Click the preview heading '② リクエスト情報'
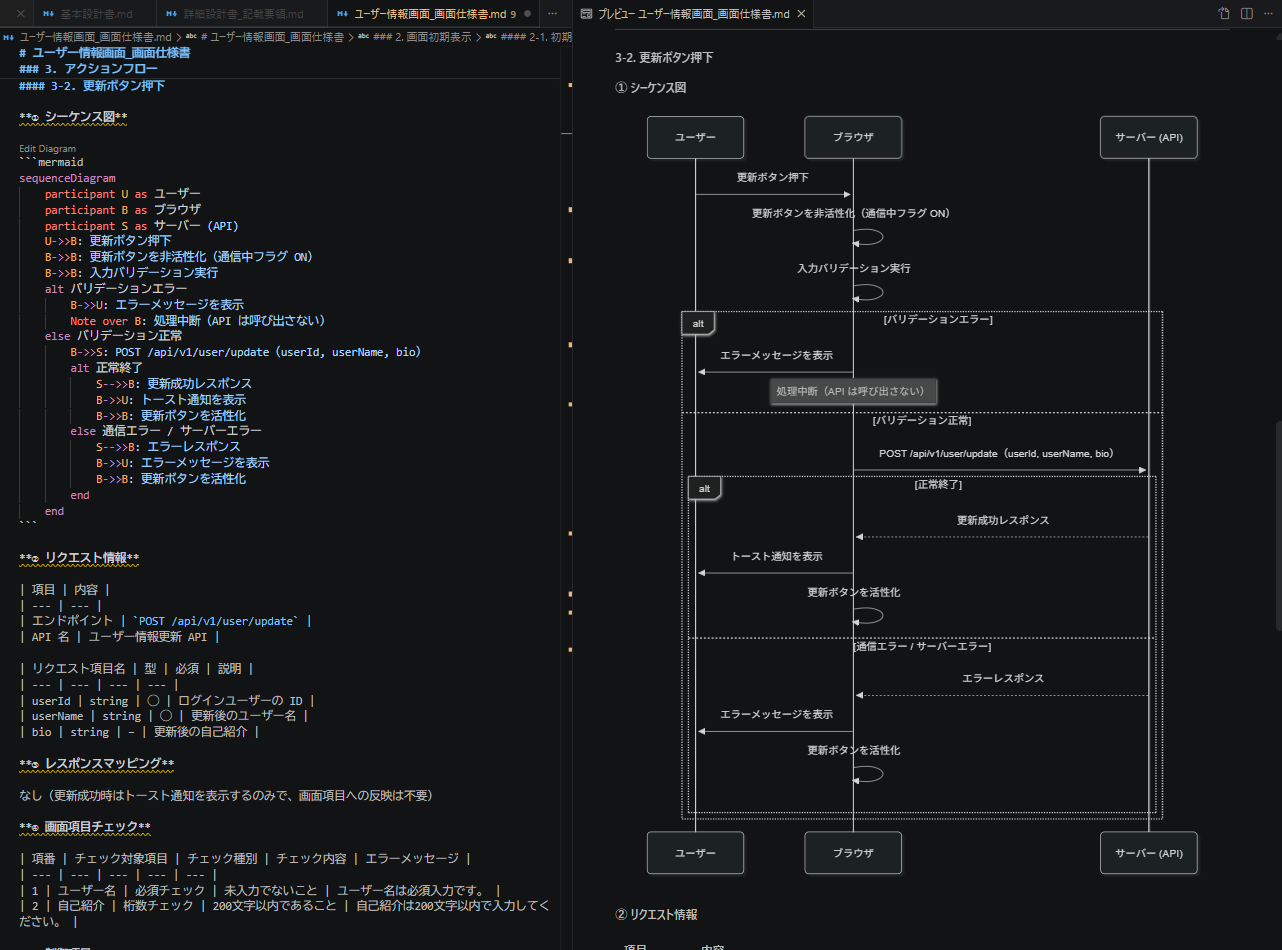Image resolution: width=1282 pixels, height=950 pixels. click(x=656, y=915)
